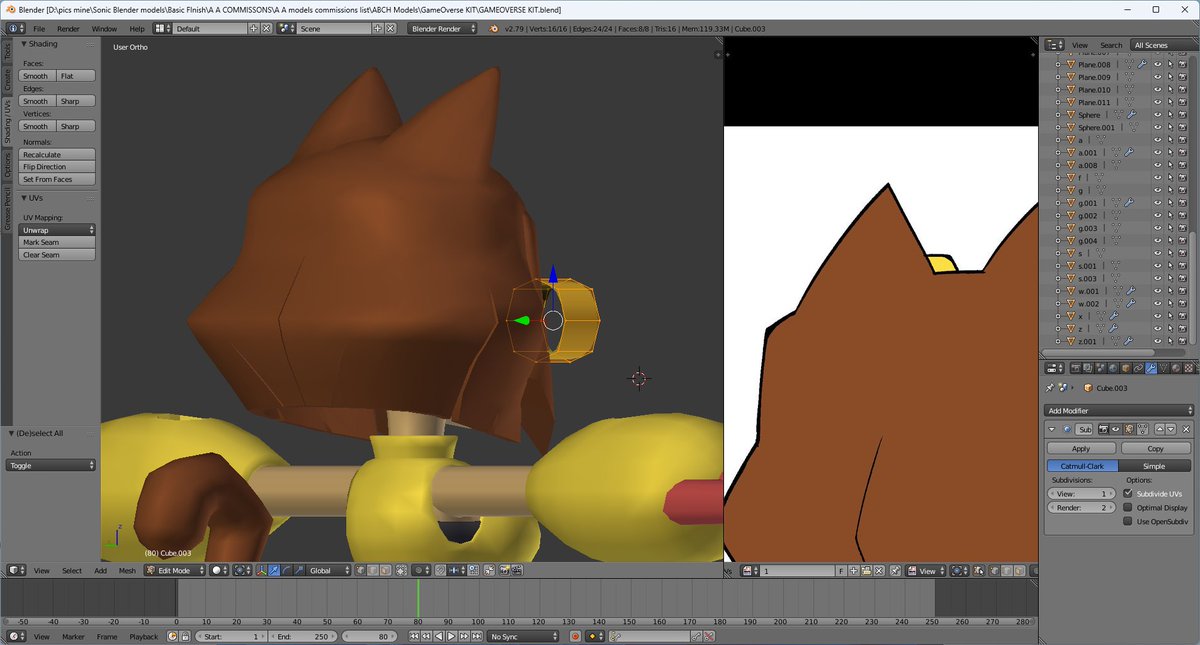
Task: Click Flat under Faces shading
Action: coord(75,76)
